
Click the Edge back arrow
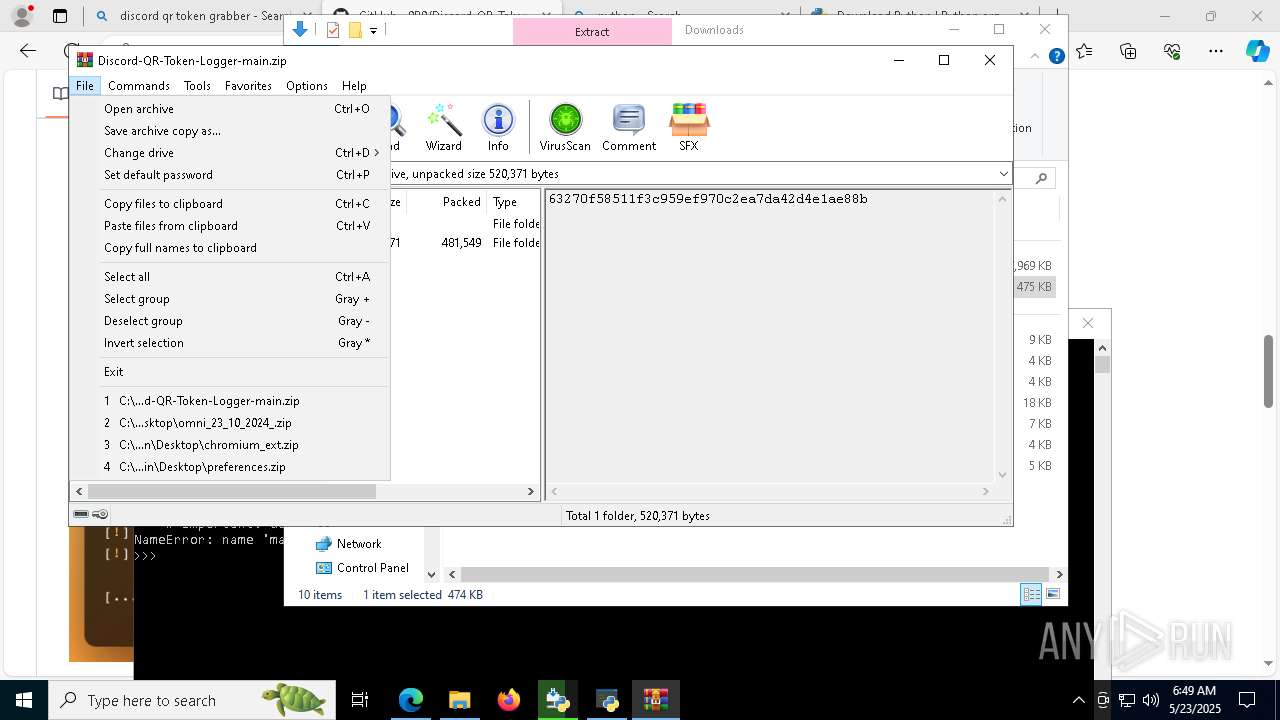[28, 51]
